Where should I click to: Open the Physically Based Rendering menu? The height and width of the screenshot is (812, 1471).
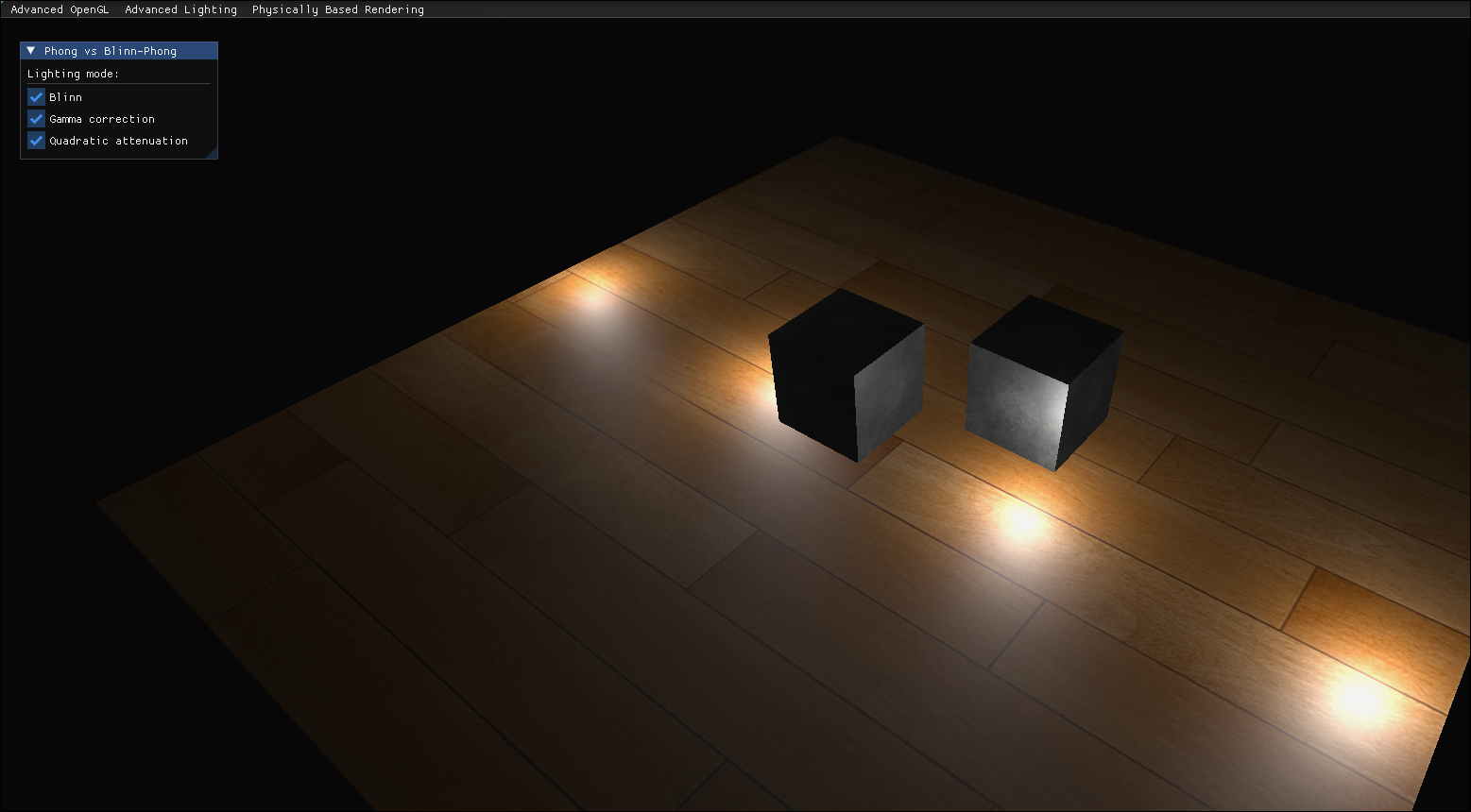pos(337,9)
